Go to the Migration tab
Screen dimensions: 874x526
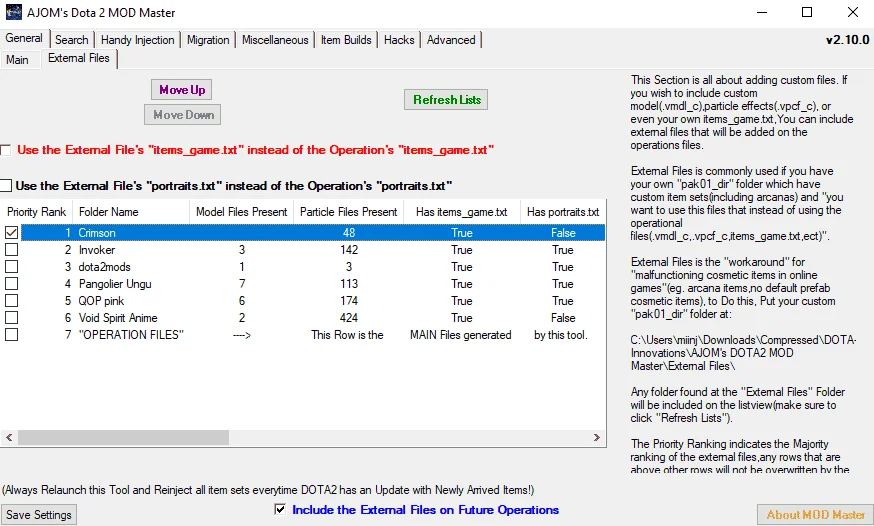tap(208, 40)
